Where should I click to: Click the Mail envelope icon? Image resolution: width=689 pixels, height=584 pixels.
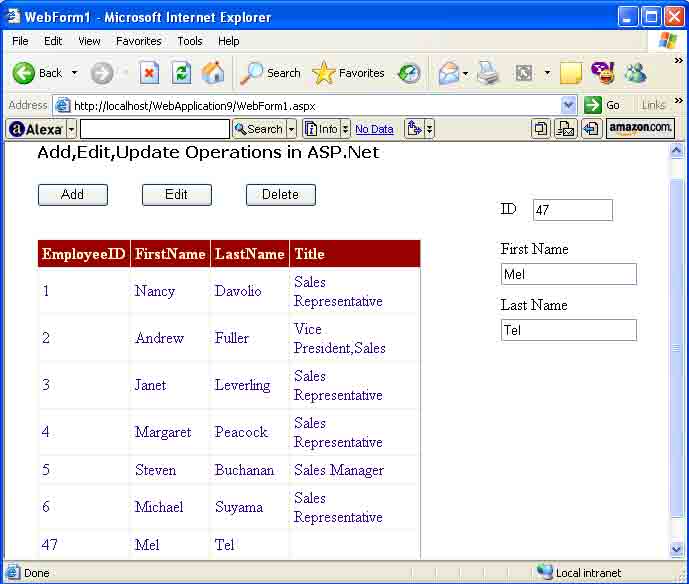click(x=448, y=73)
